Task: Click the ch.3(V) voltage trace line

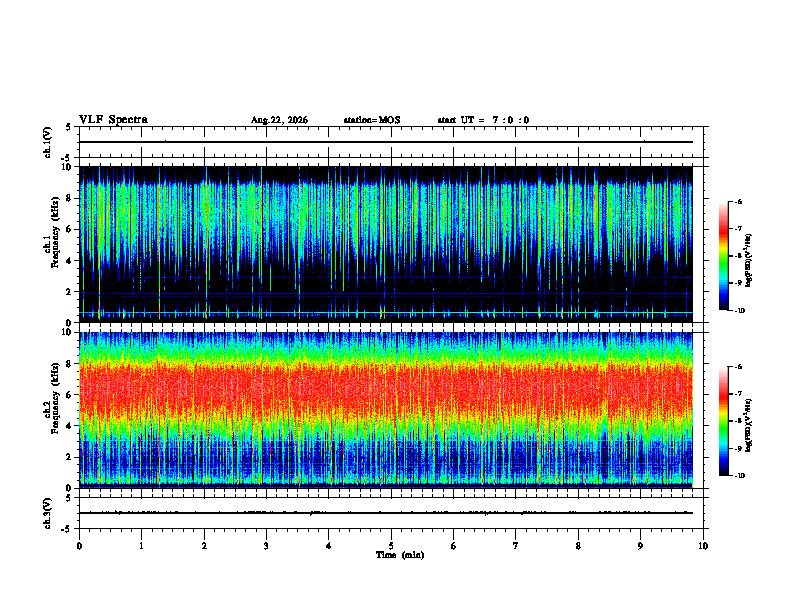Action: click(x=386, y=513)
